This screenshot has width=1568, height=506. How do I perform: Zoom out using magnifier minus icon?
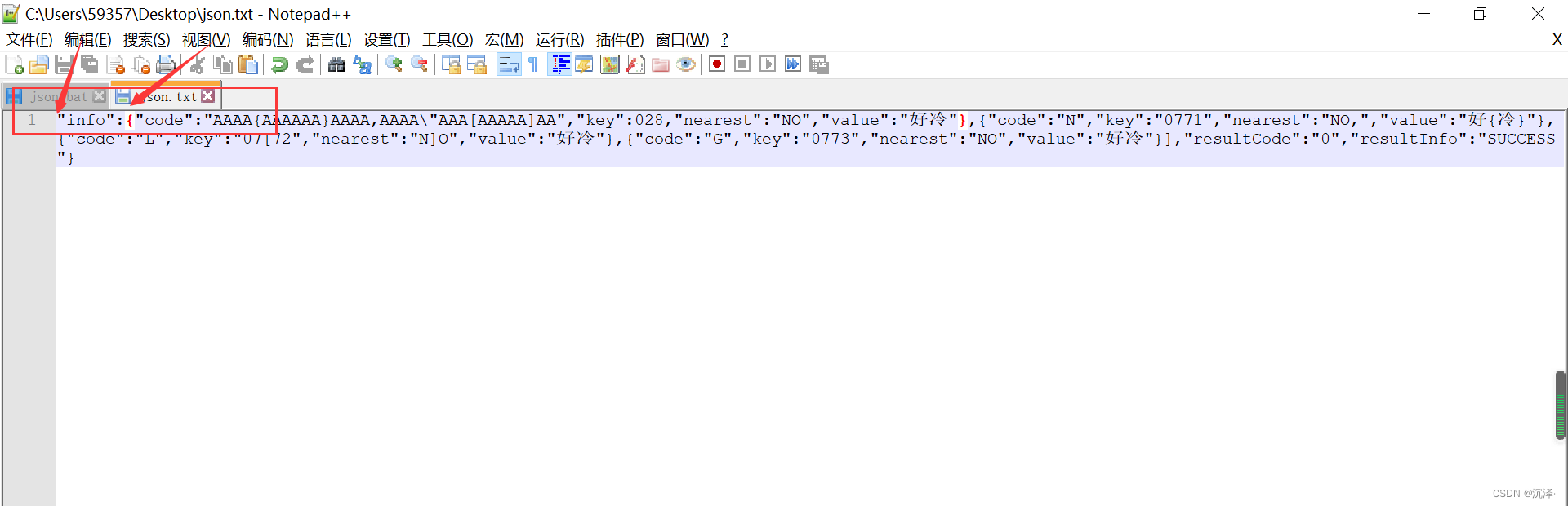tap(419, 64)
